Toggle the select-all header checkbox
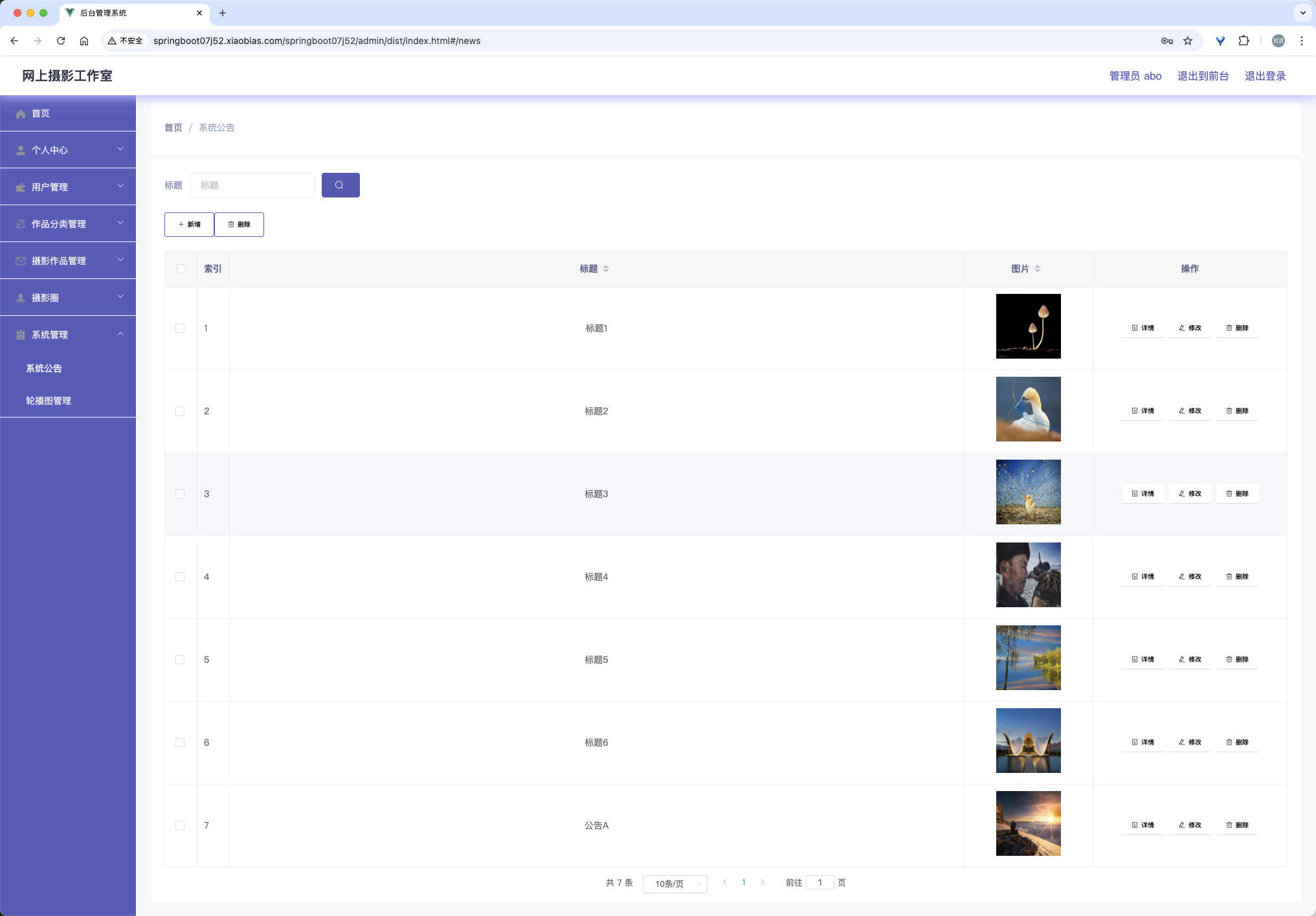Screen dimensions: 1316x916 pyautogui.click(x=181, y=269)
